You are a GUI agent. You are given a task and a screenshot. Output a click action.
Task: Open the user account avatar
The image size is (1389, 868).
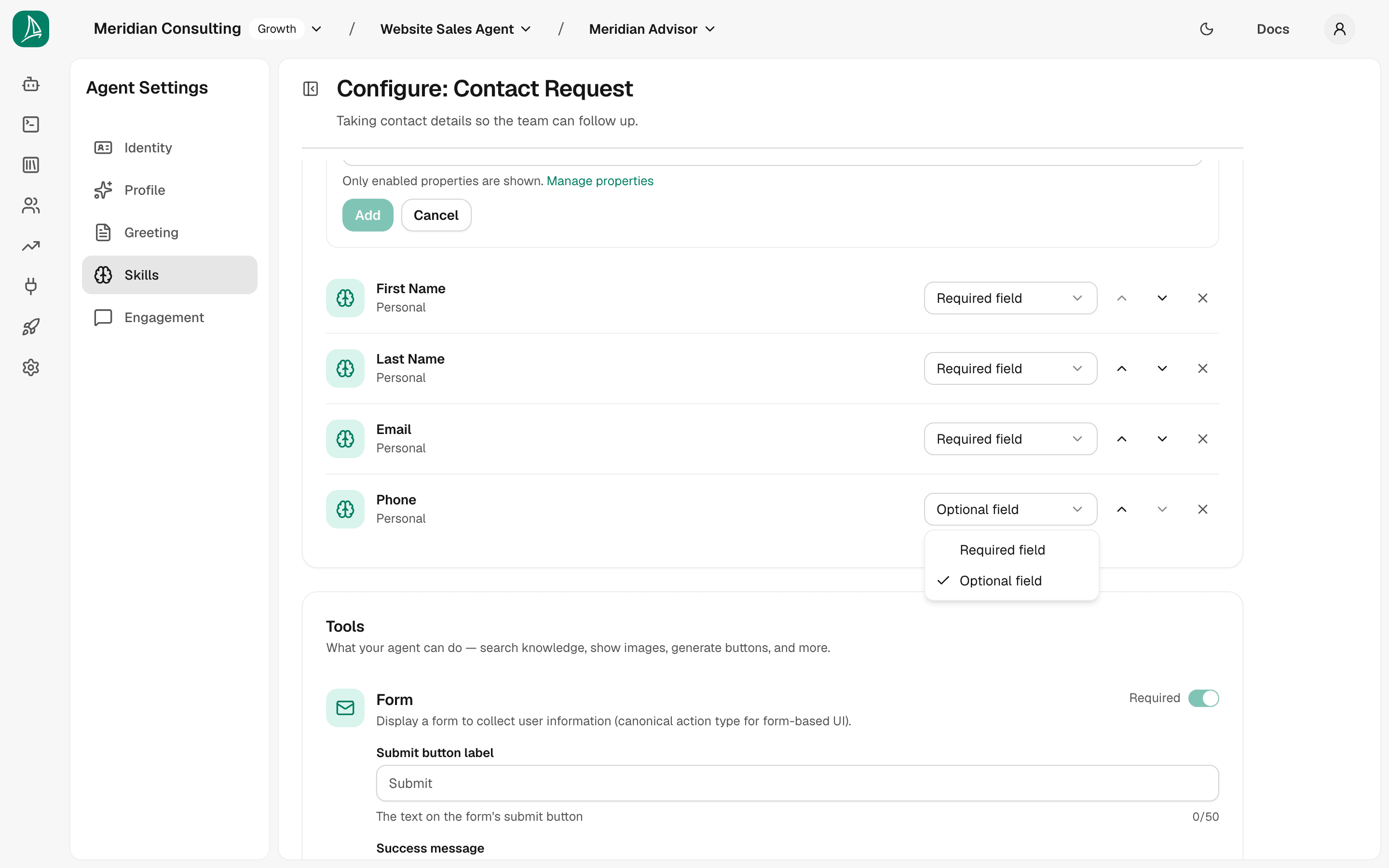point(1340,29)
